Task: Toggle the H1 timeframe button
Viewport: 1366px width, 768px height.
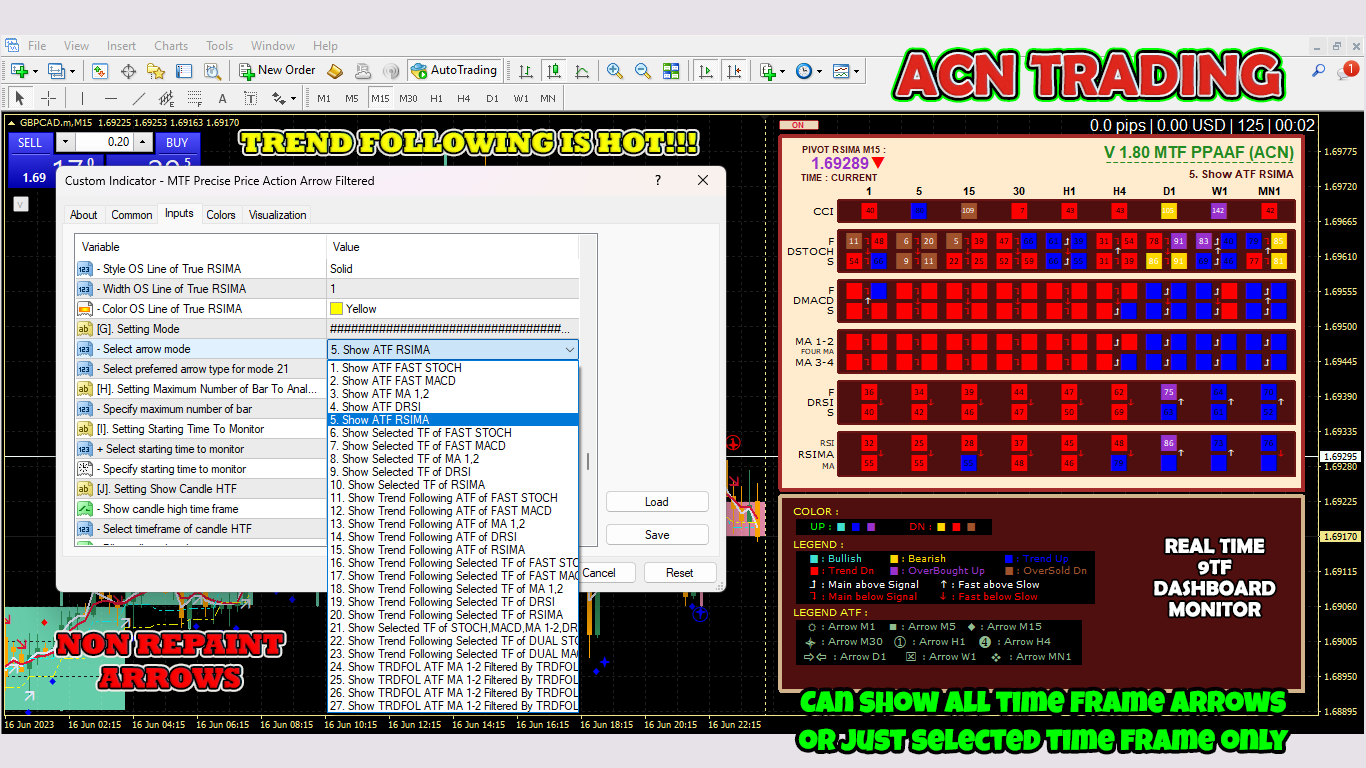Action: click(x=436, y=98)
